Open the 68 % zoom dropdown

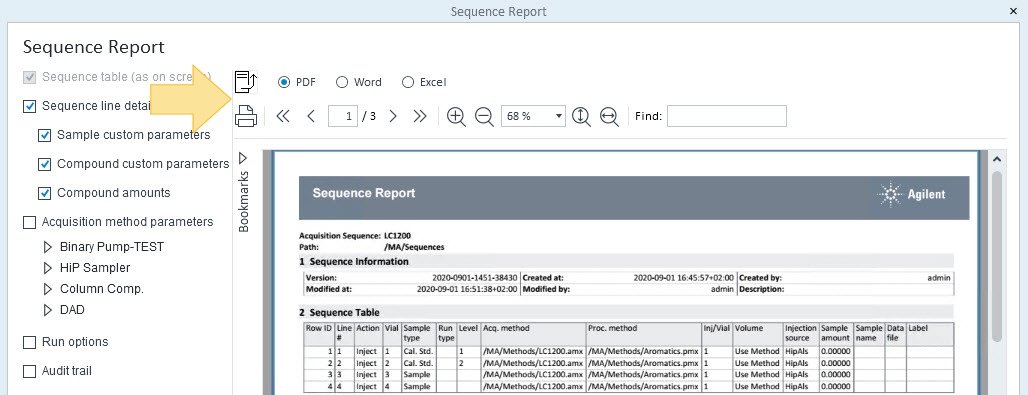point(533,116)
